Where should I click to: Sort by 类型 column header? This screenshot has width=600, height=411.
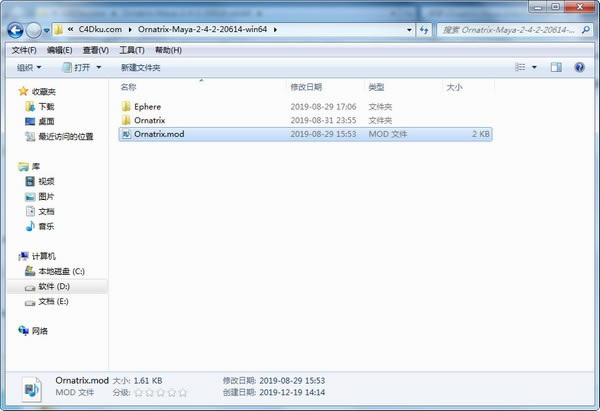point(376,87)
